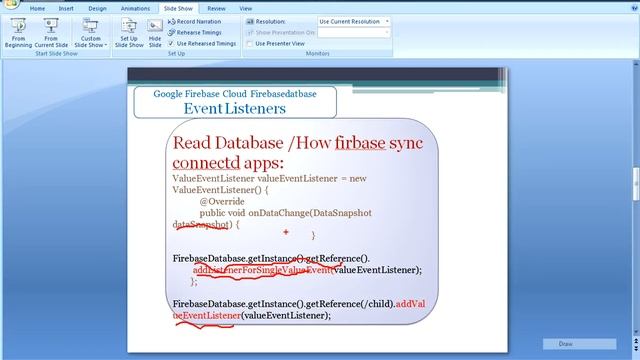This screenshot has width=640, height=360.
Task: Open the Review tab
Action: click(x=216, y=9)
